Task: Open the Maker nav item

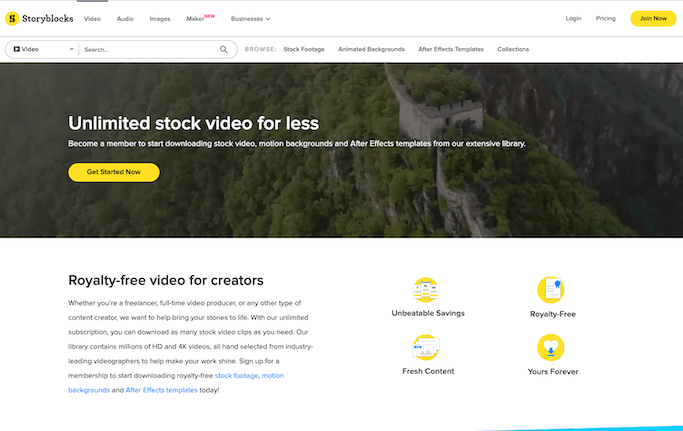Action: coord(200,18)
